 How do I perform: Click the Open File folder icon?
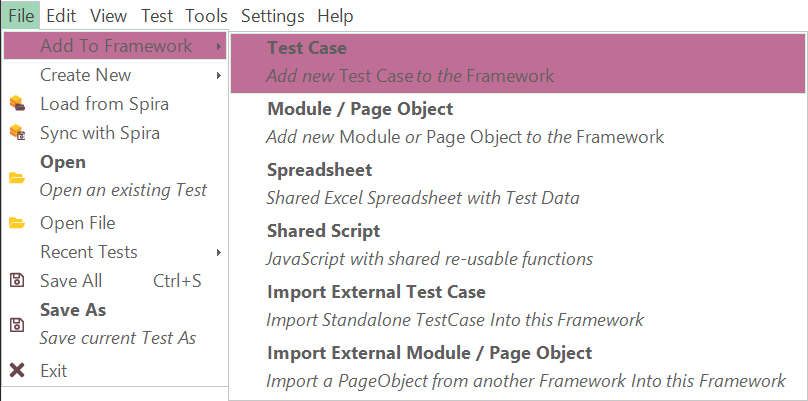click(17, 223)
